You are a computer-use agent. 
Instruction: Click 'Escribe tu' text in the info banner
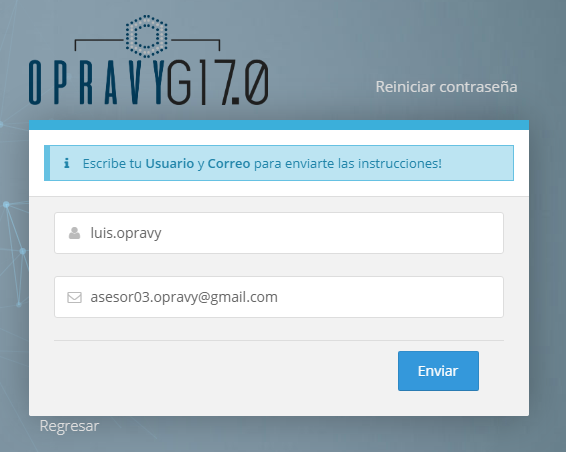112,164
